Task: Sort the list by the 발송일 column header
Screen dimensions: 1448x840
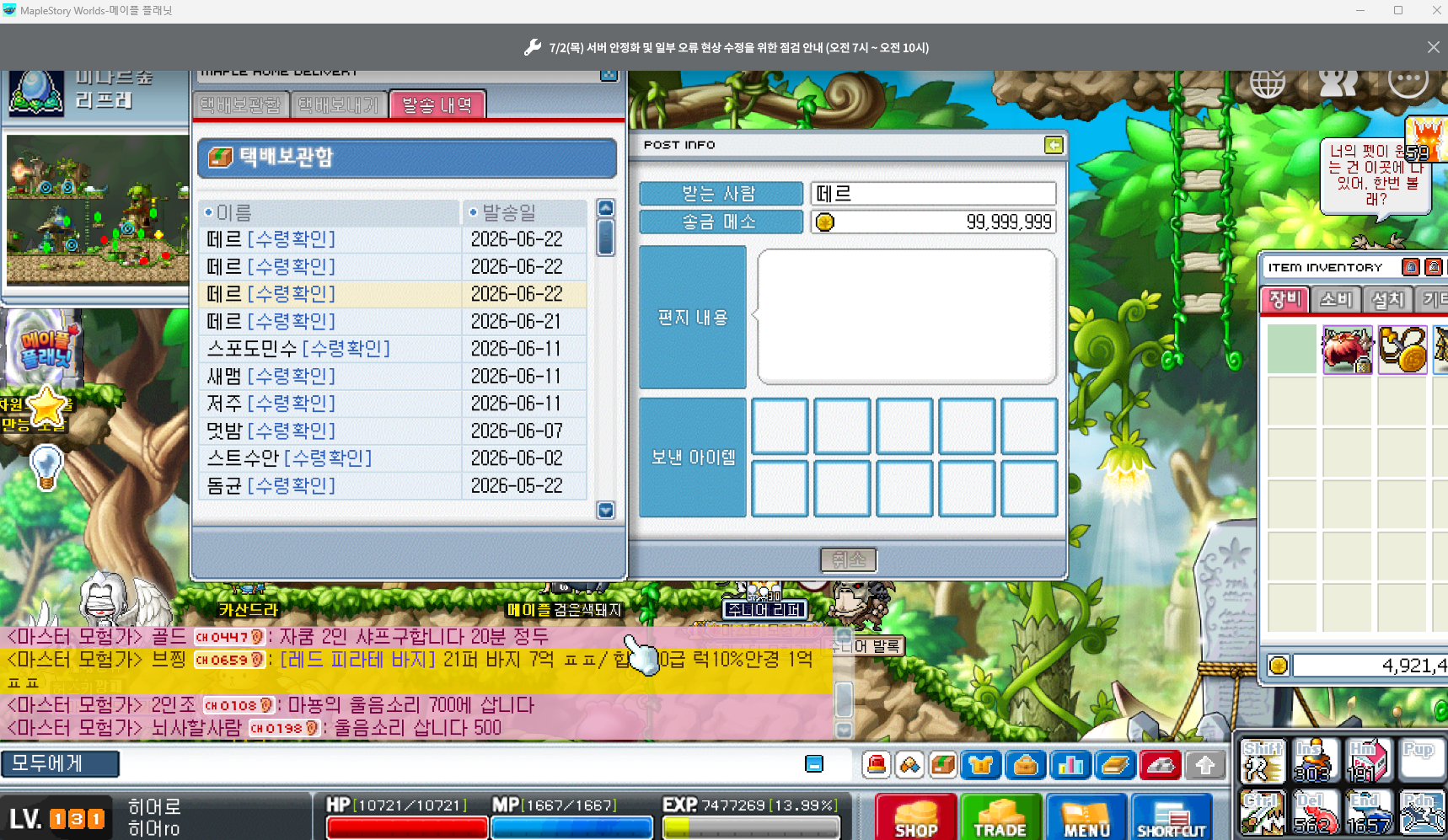Action: (524, 212)
